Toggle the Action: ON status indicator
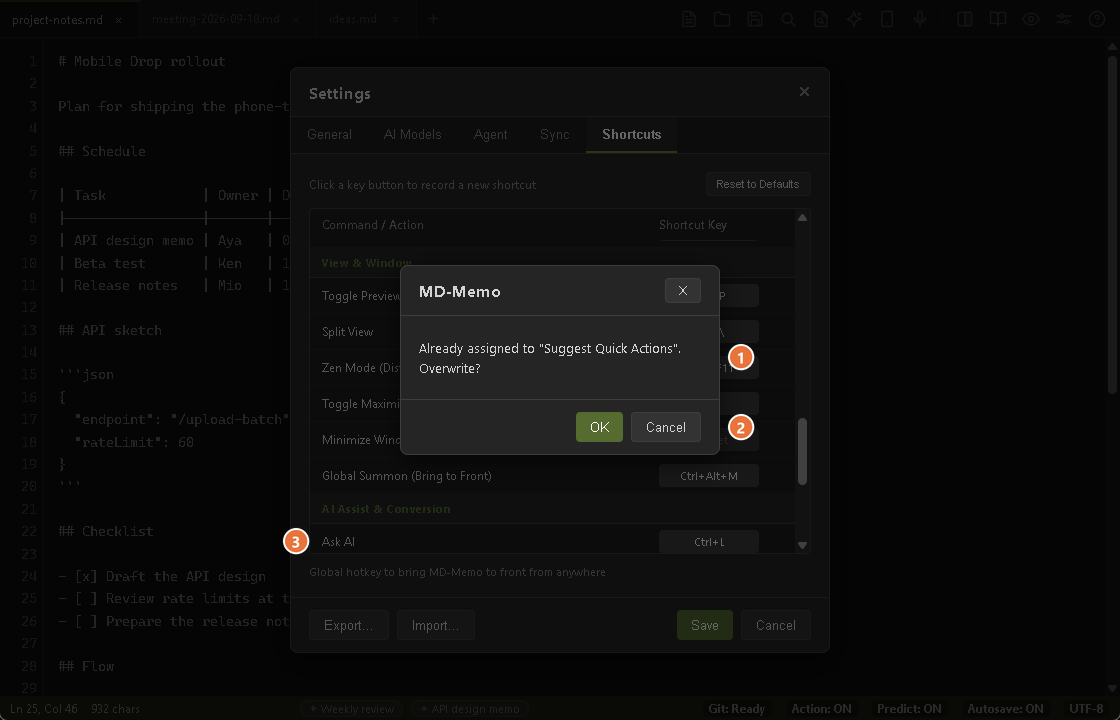This screenshot has height=720, width=1120. pos(821,709)
